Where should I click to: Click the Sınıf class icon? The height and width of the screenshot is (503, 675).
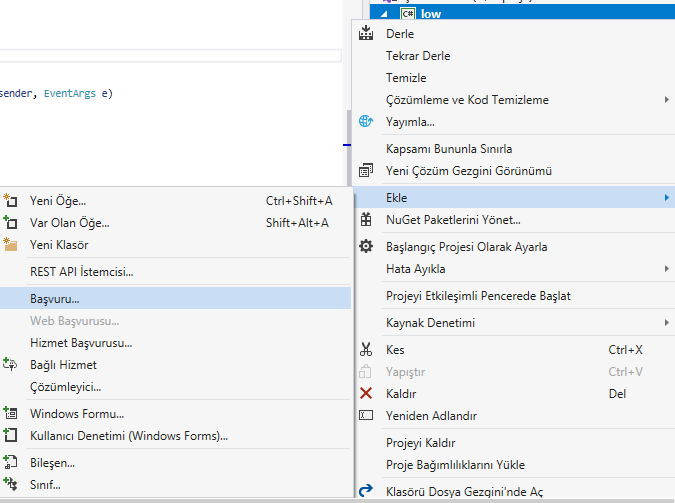pyautogui.click(x=10, y=484)
